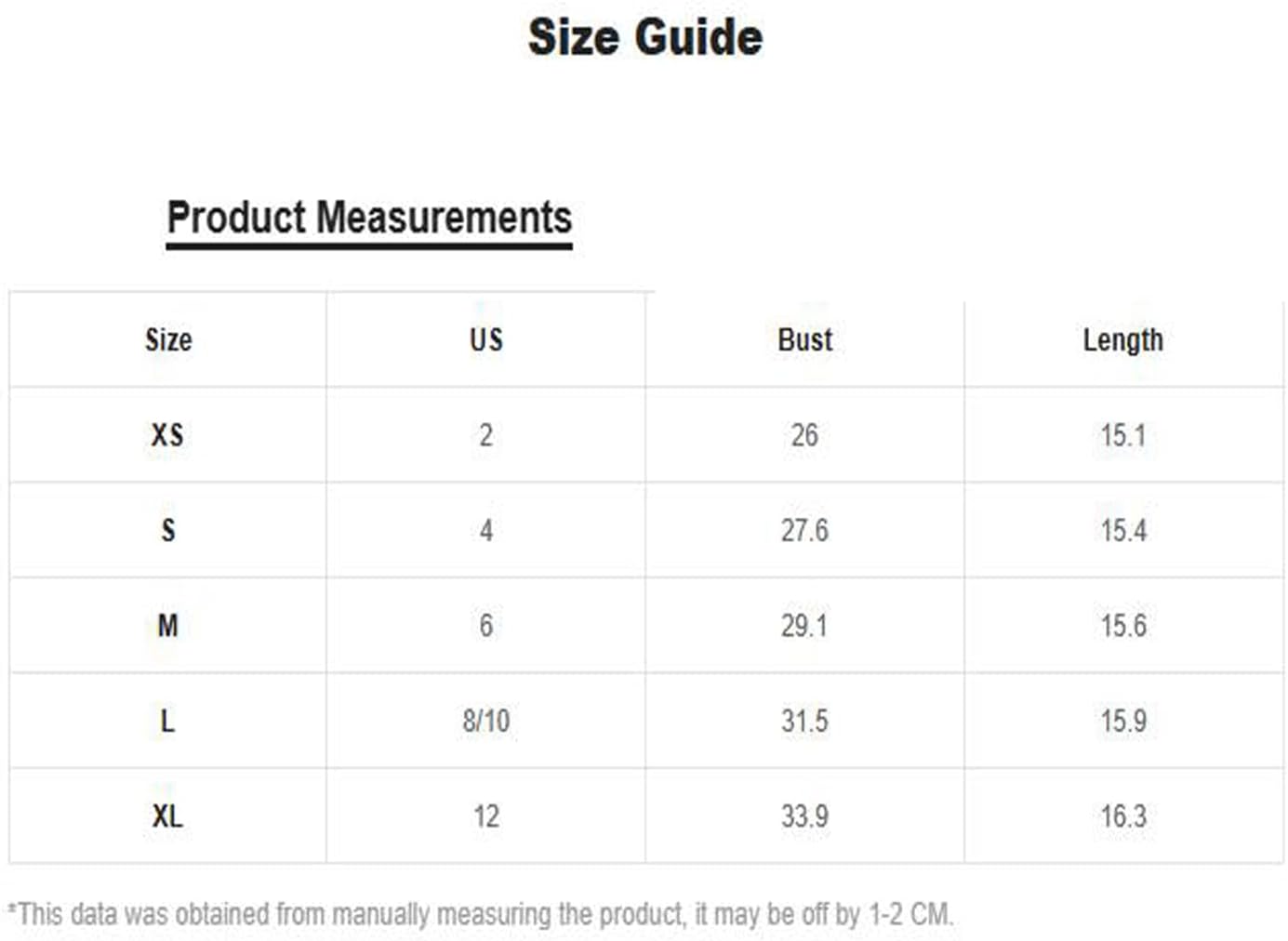Viewport: 1288px width, 941px height.
Task: Click the 16.3 length value cell
Action: tap(1123, 816)
